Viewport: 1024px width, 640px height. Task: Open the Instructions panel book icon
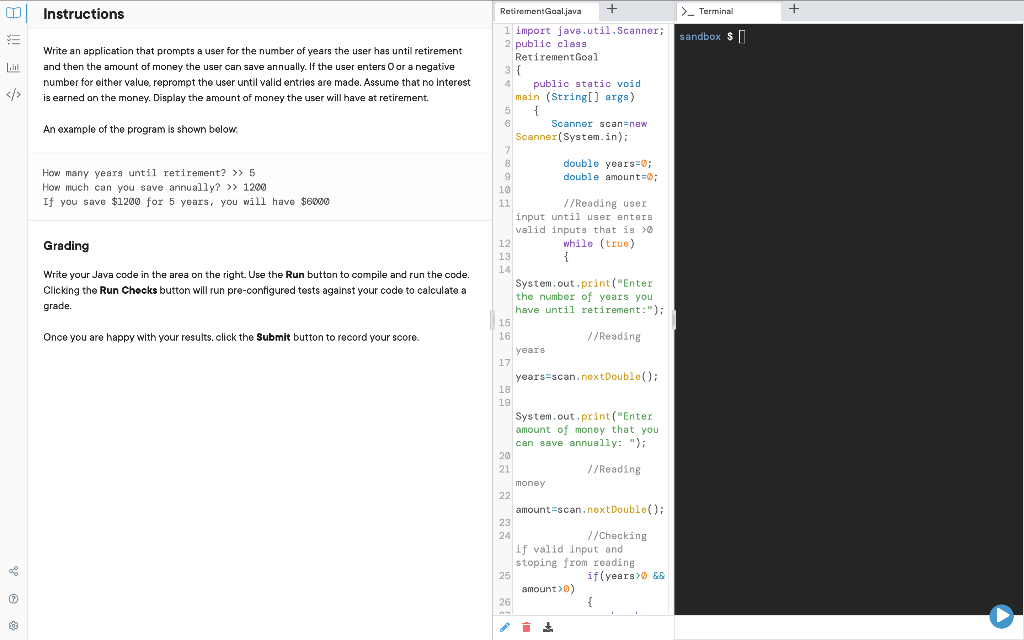(x=14, y=14)
